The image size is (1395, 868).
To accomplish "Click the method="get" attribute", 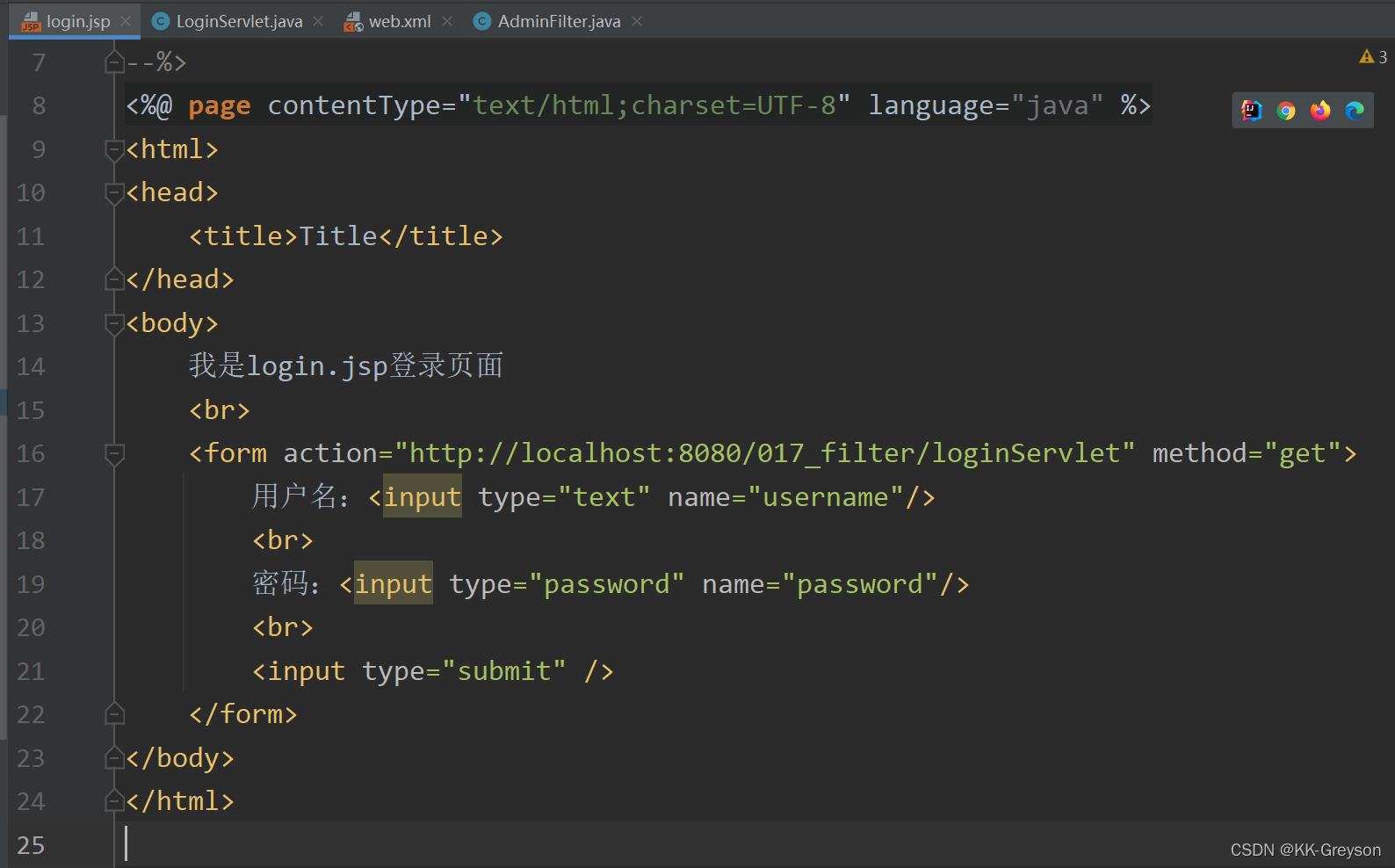I will click(x=1247, y=453).
